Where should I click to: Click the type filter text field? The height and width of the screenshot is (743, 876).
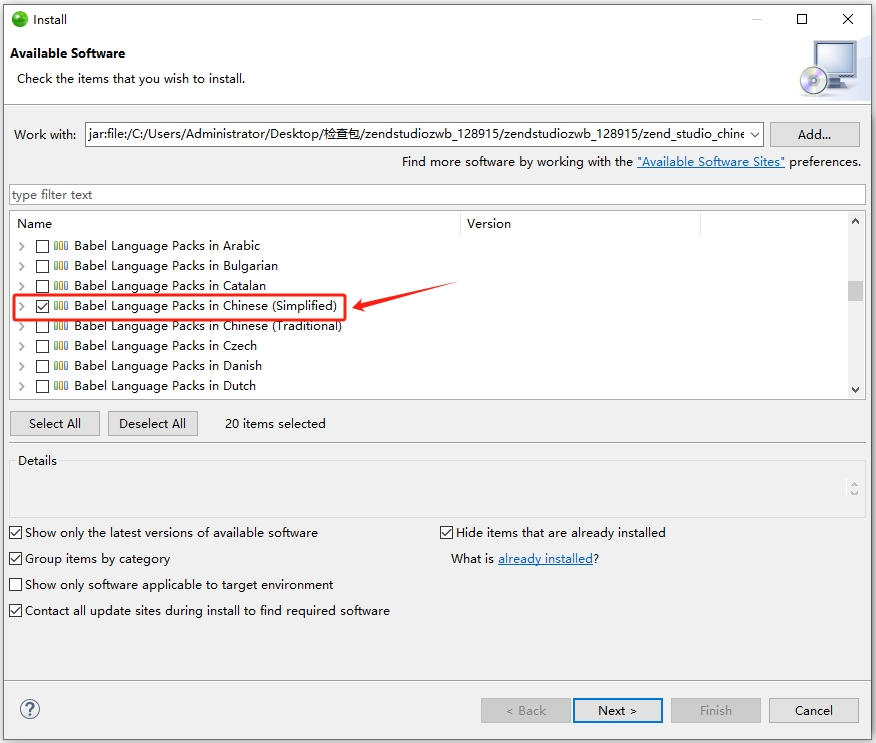coord(437,195)
